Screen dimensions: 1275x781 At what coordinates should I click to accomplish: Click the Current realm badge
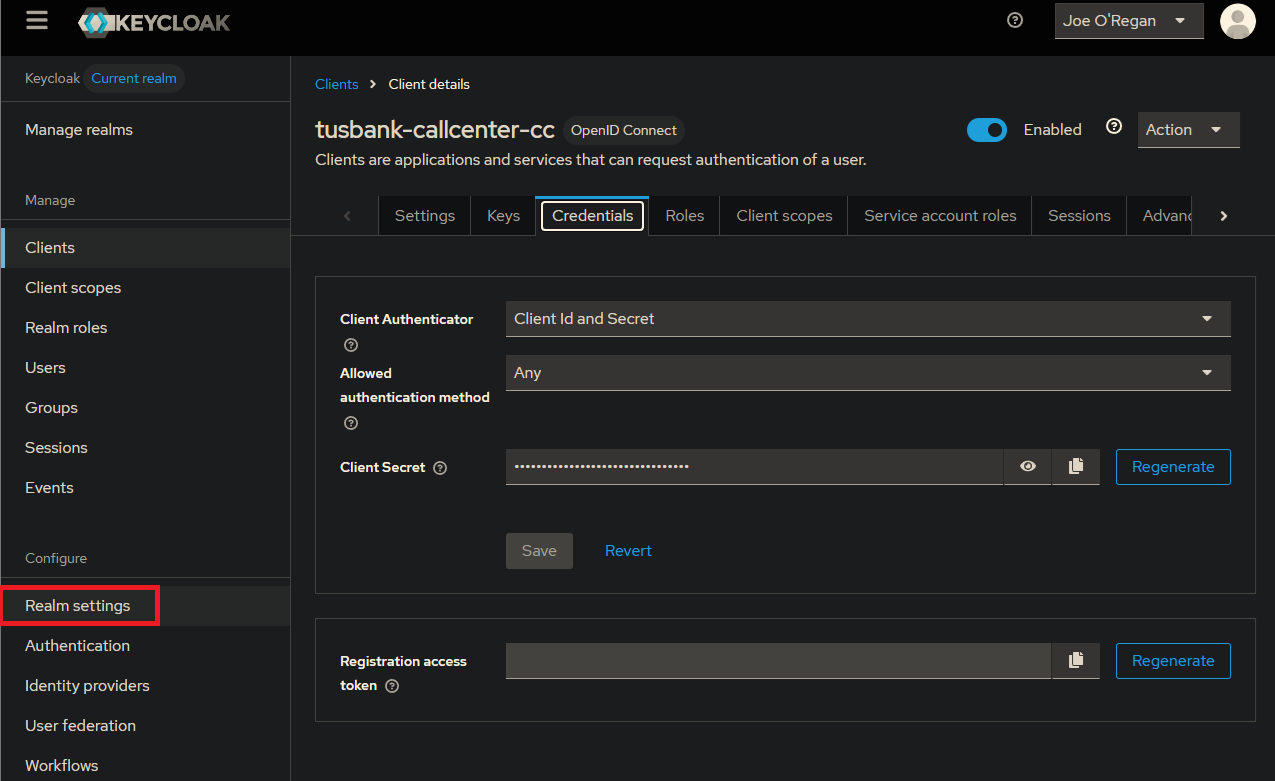(134, 78)
